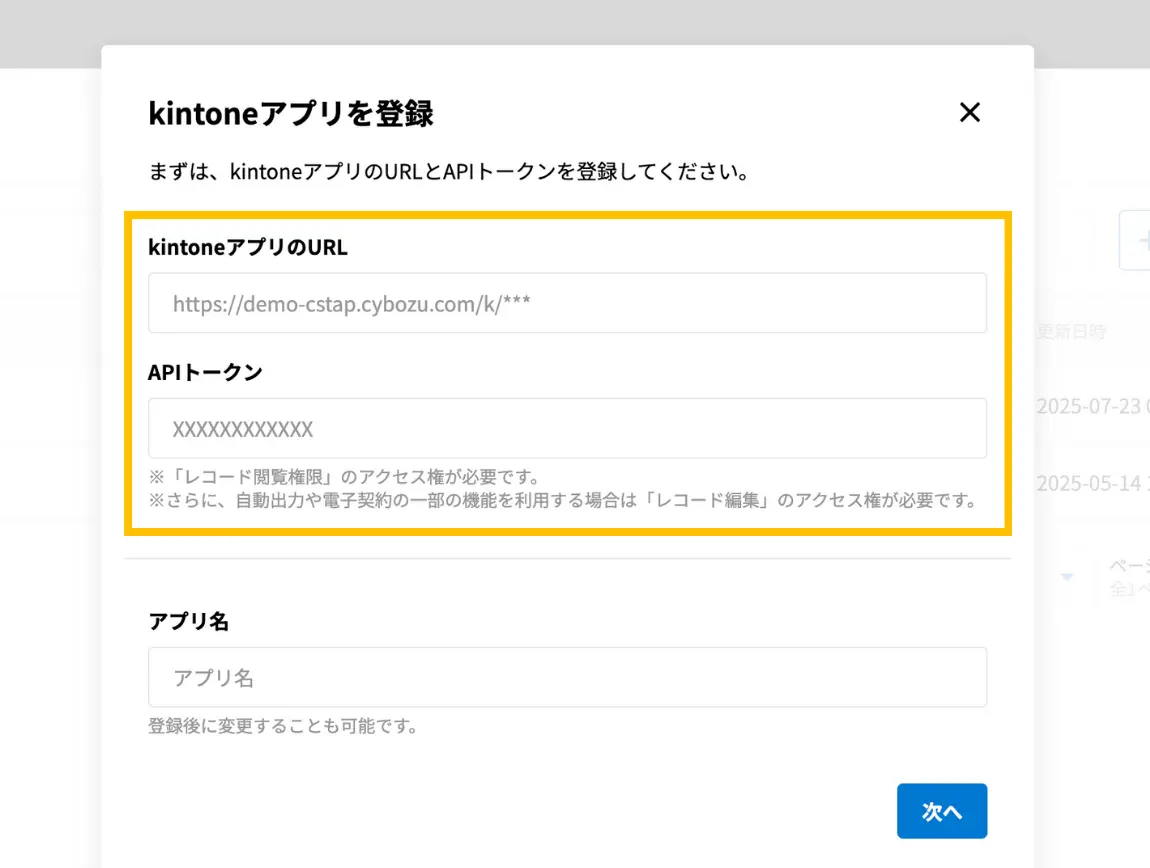The image size is (1150, 868).
Task: Select the アプリ名 text field
Action: coord(567,677)
